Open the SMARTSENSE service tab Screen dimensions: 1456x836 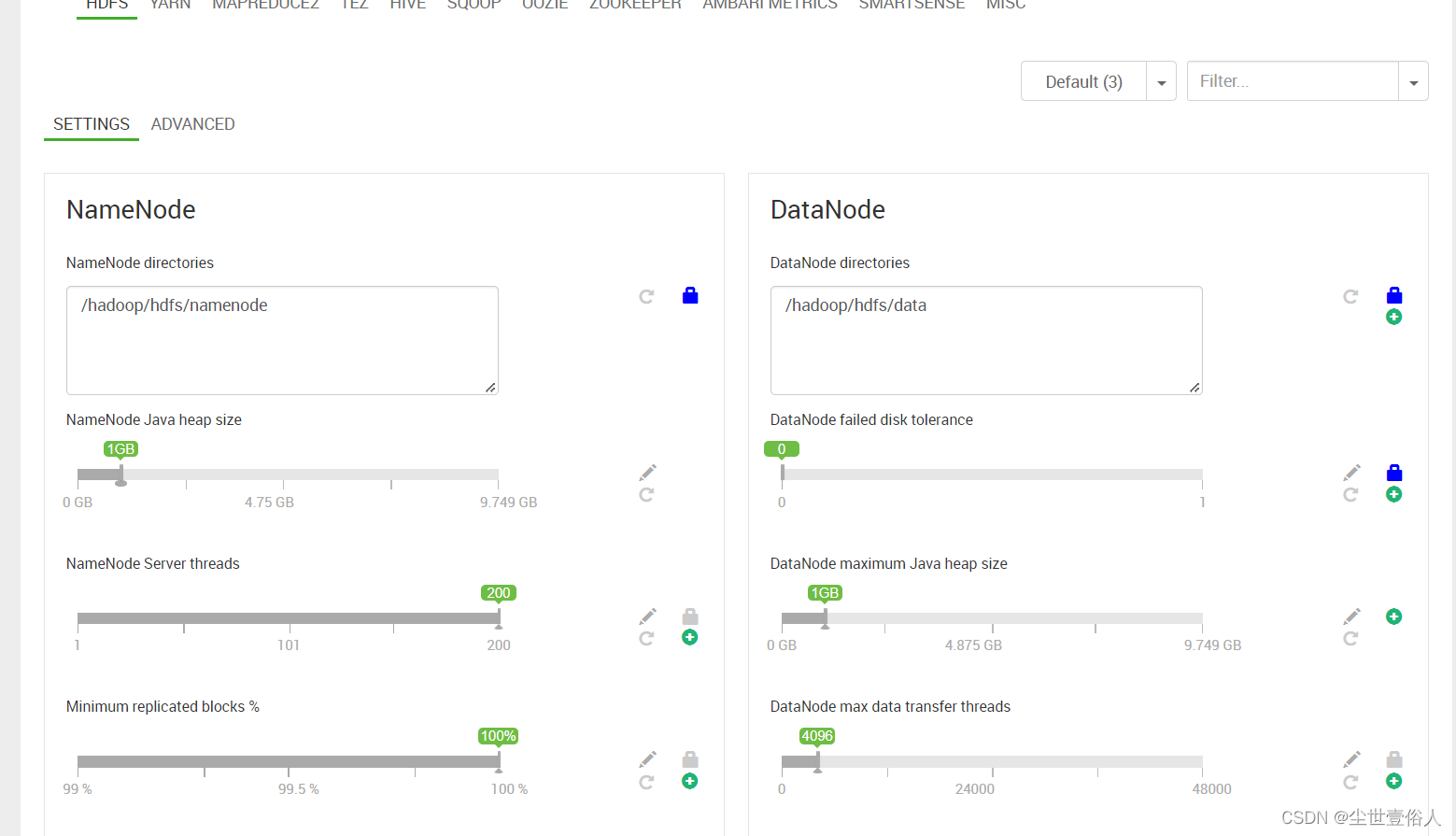point(912,5)
